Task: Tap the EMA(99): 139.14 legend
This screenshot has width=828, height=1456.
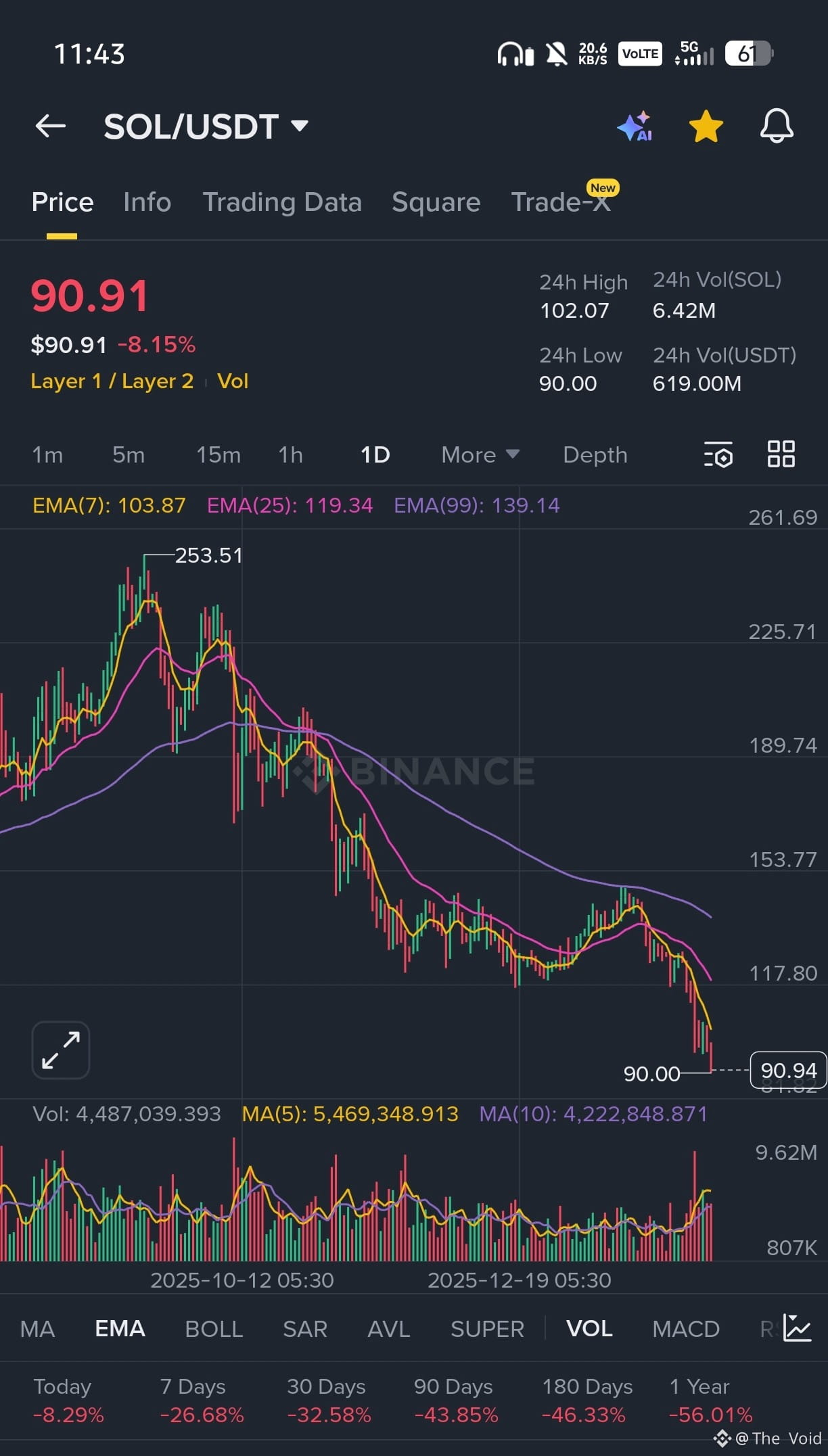Action: (477, 505)
